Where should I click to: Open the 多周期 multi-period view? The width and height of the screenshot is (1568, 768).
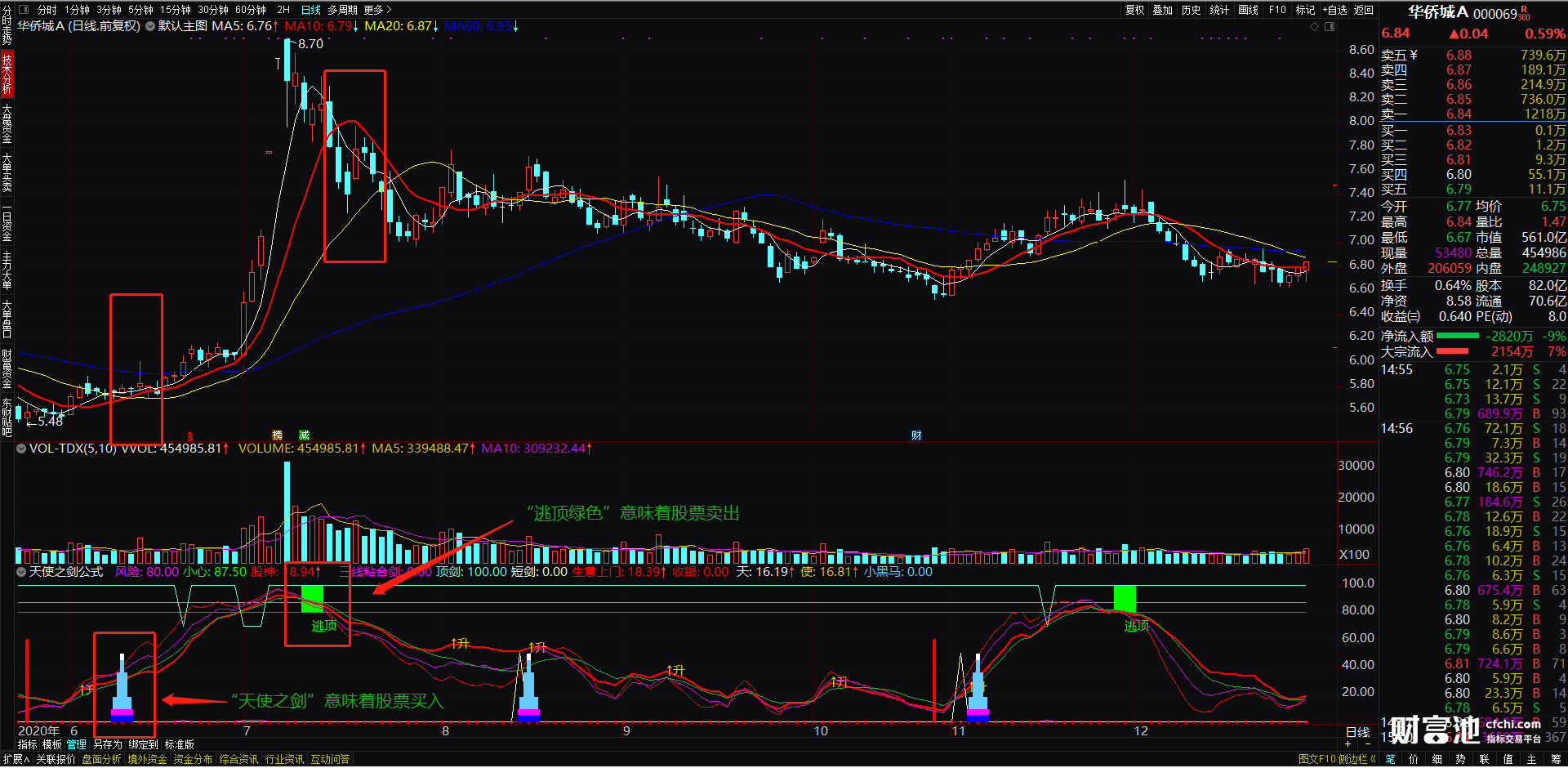(342, 10)
